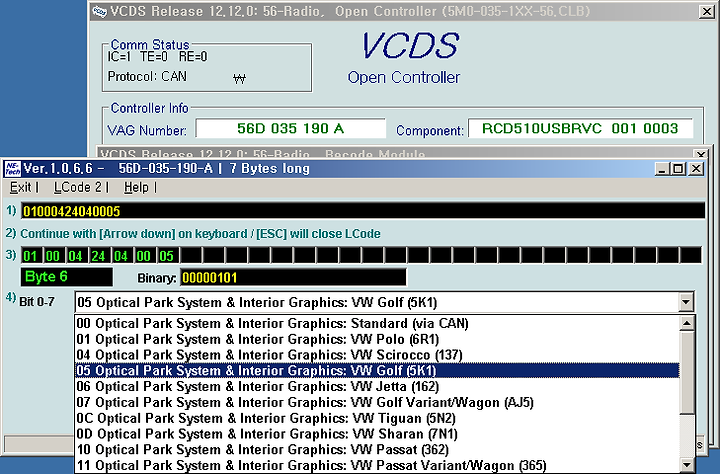Collapse the Bit 0-7 combo box arrow
Image resolution: width=720 pixels, height=474 pixels.
[686, 303]
